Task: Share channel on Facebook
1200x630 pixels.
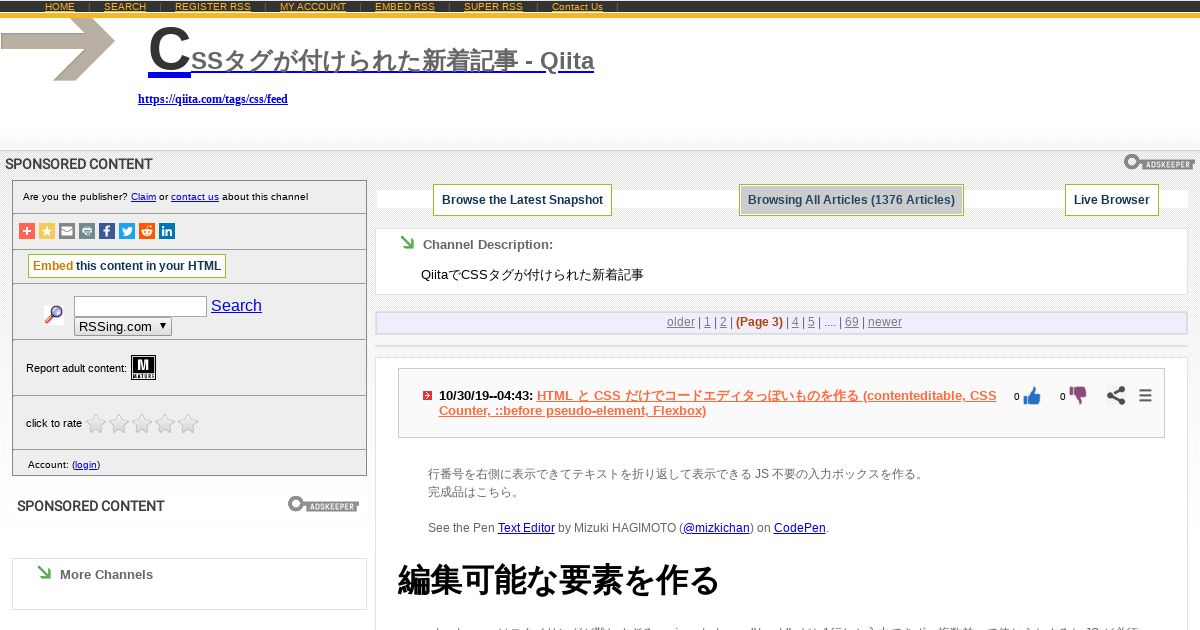Action: point(107,231)
